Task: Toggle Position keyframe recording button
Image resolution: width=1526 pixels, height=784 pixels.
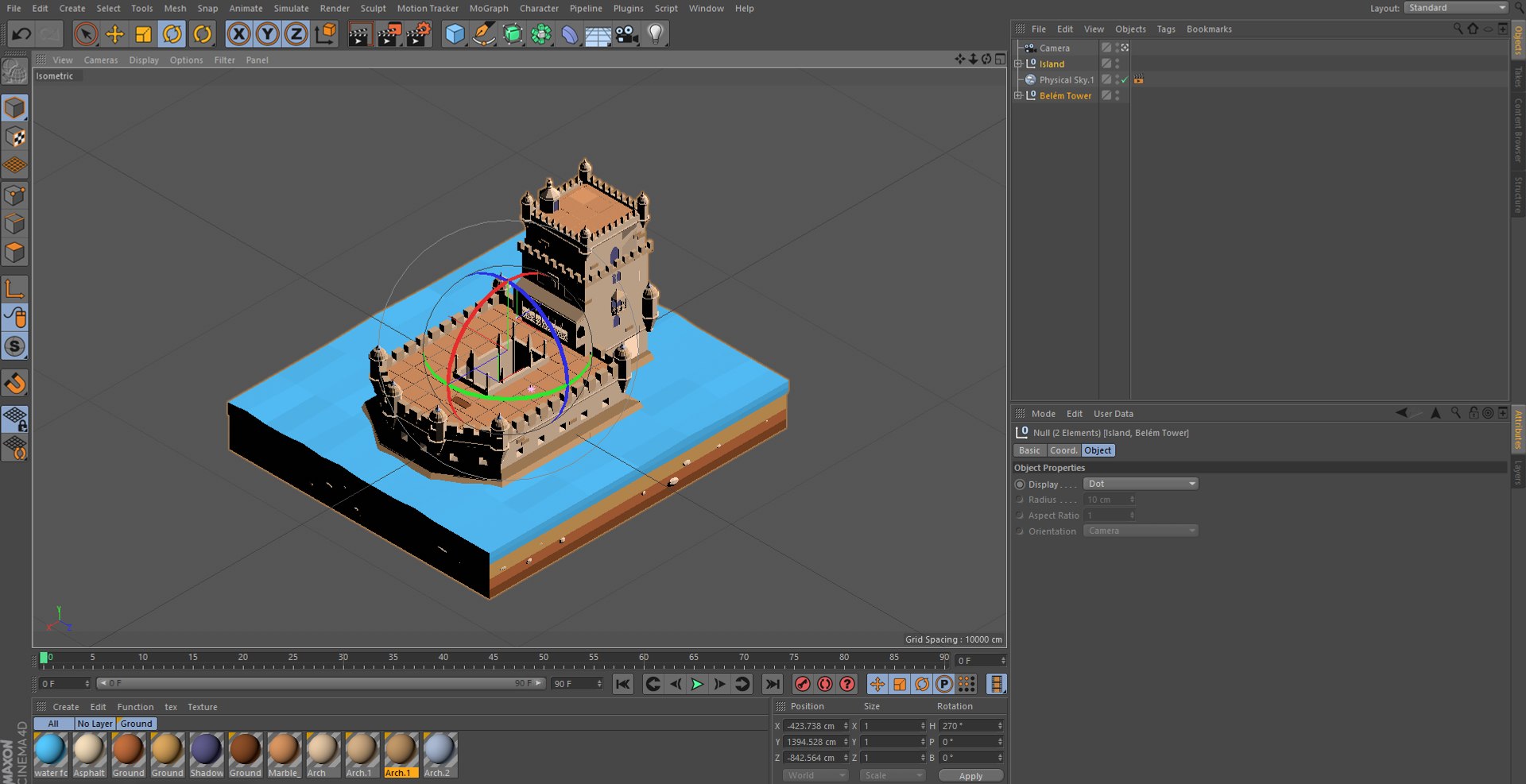Action: [877, 684]
